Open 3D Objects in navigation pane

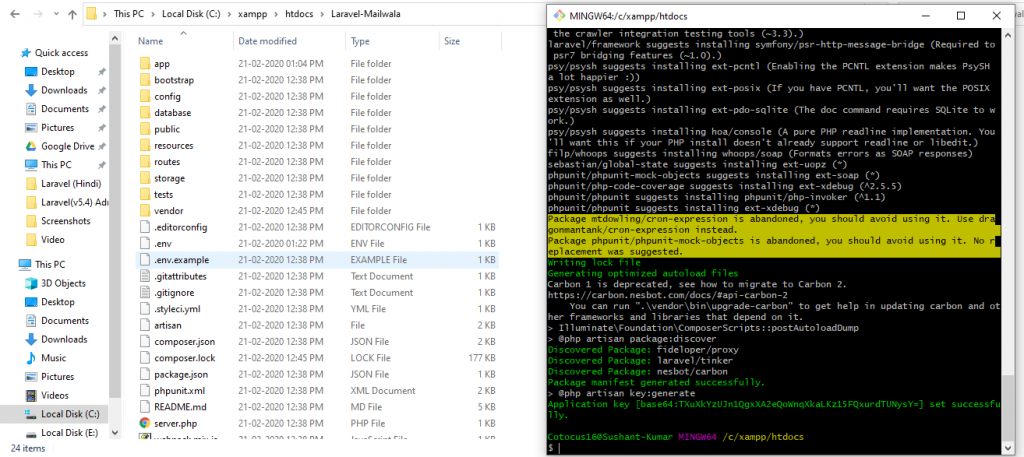64,283
